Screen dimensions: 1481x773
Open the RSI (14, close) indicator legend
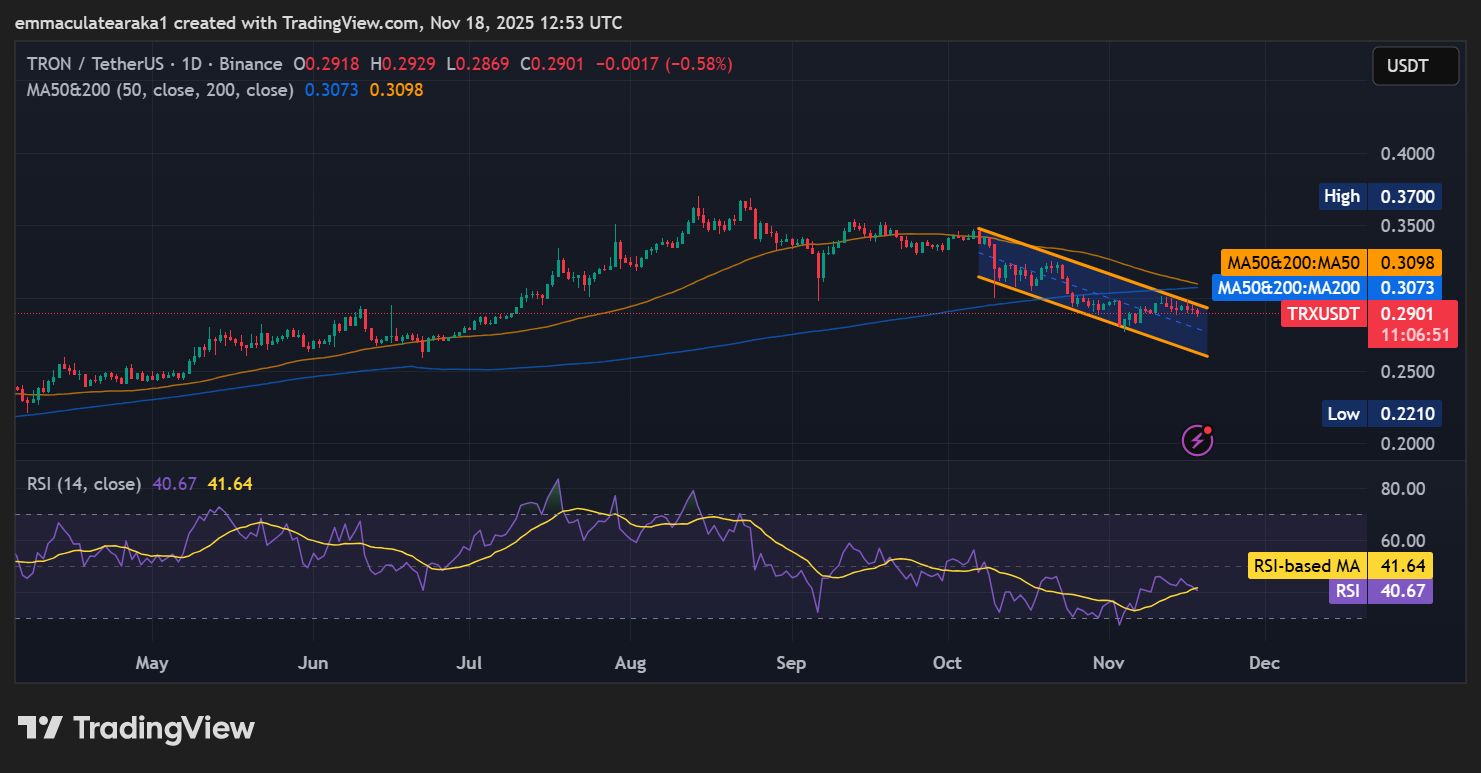[x=84, y=482]
